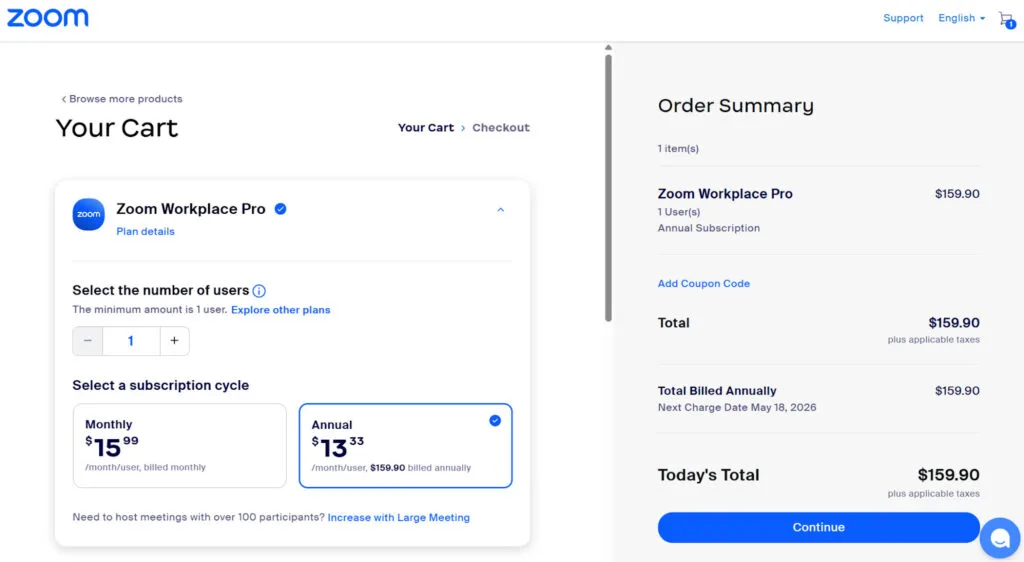Go to the Checkout breadcrumb step

(x=501, y=128)
